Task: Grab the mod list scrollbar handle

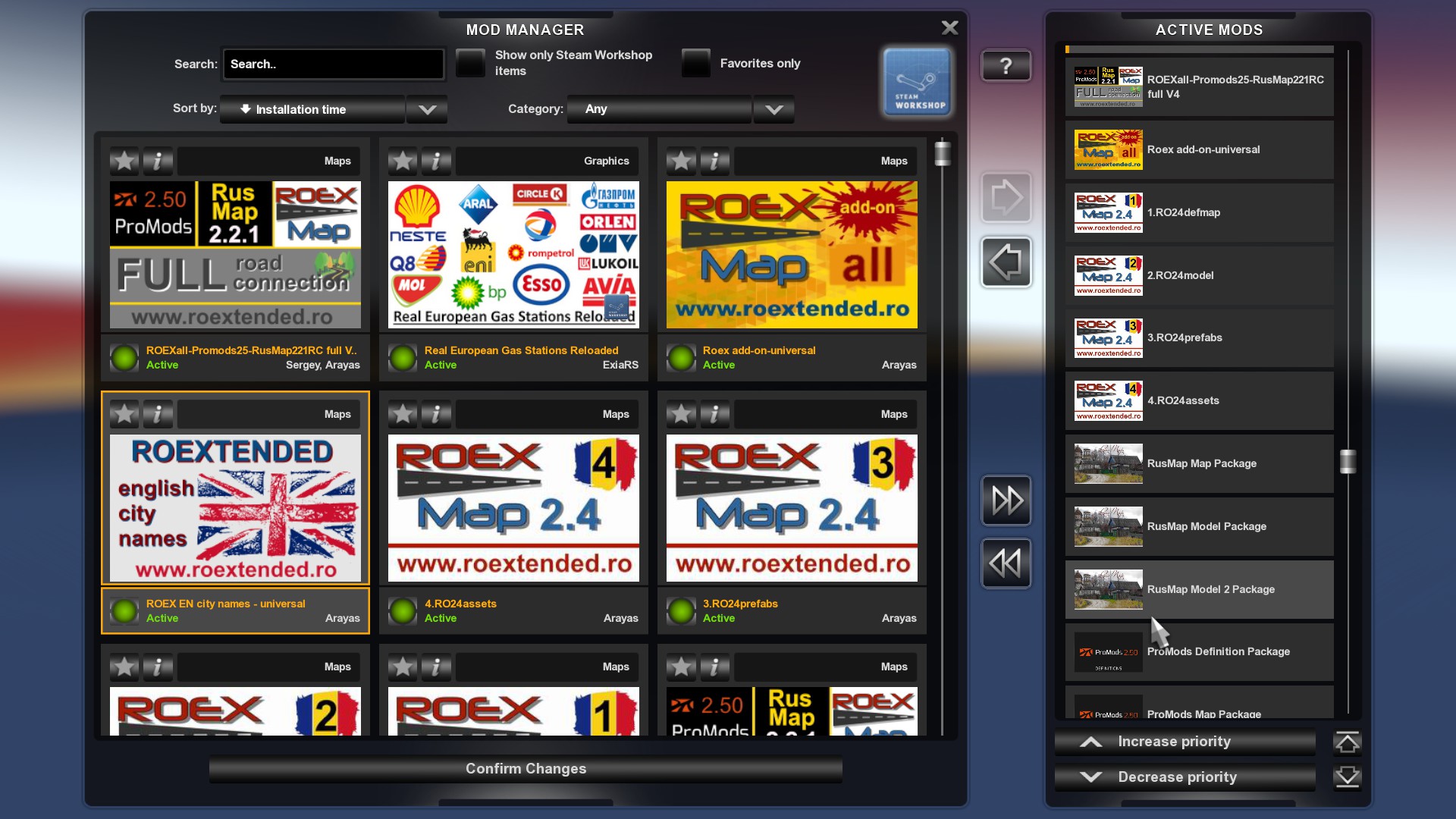Action: (942, 152)
